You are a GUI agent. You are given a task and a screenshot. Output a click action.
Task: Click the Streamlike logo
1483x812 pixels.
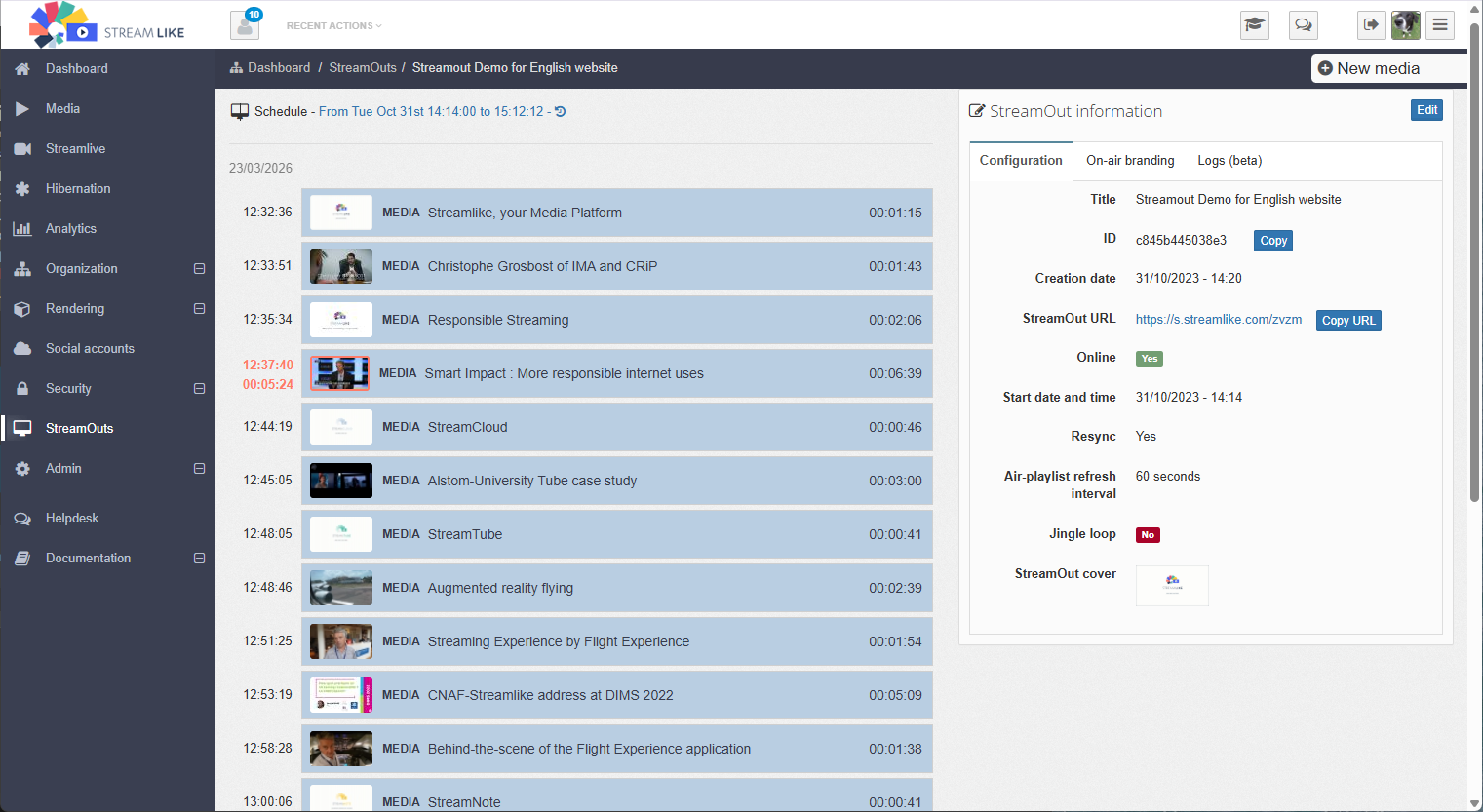coord(106,24)
